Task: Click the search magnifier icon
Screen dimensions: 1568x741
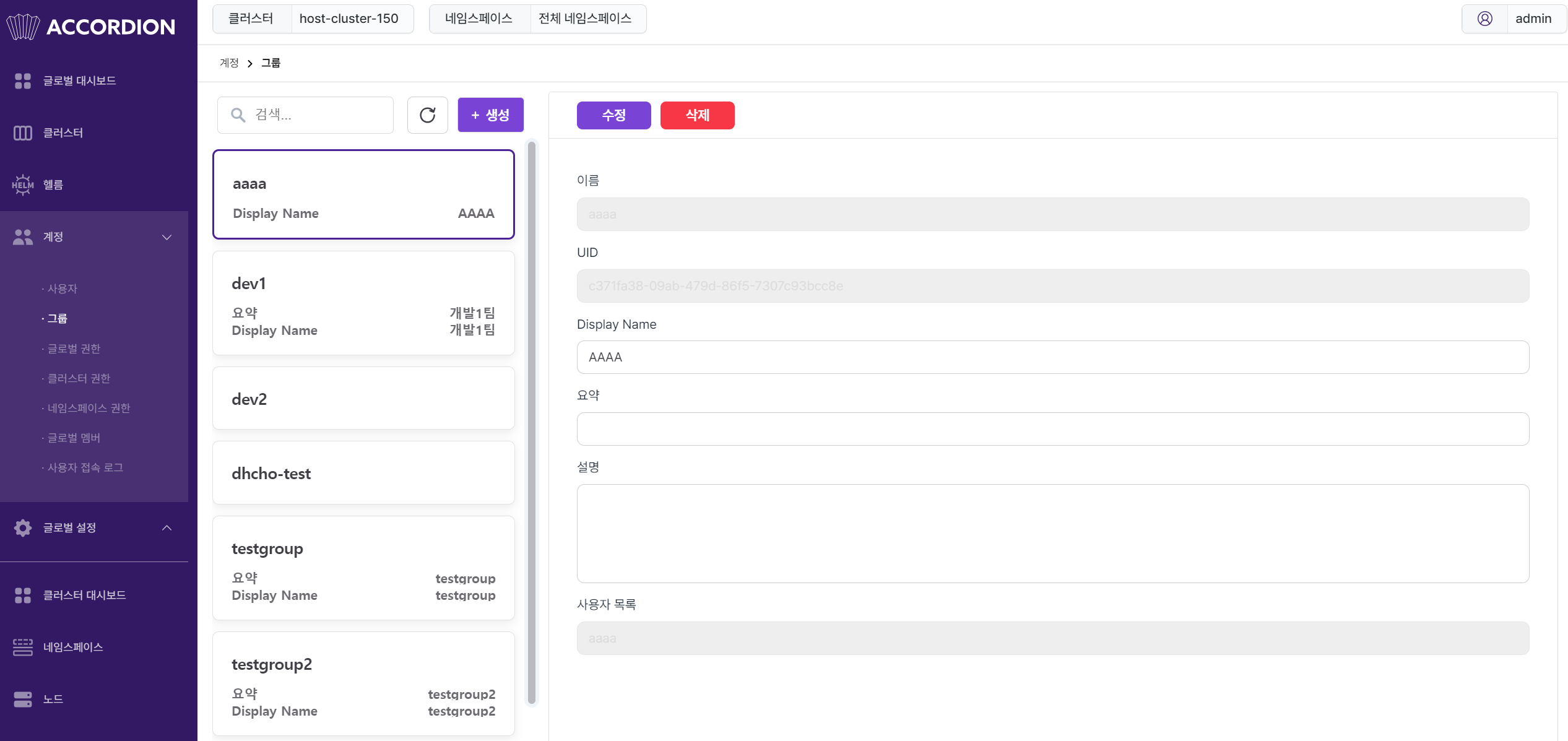Action: tap(238, 115)
